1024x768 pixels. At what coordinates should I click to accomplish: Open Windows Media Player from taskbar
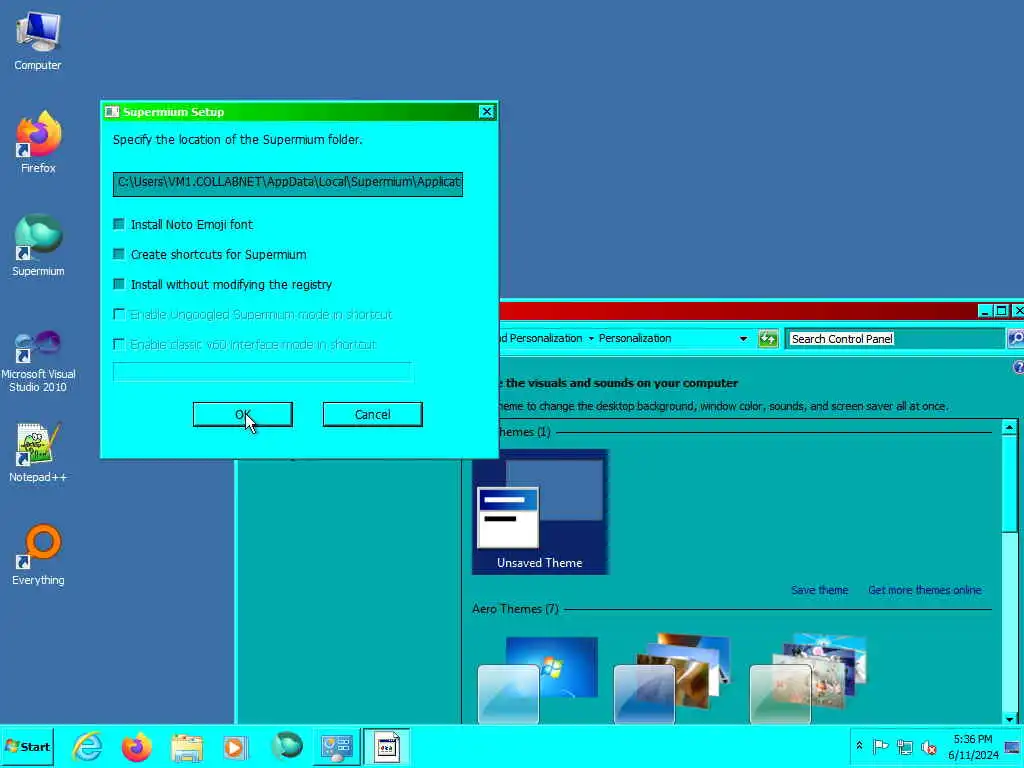click(235, 746)
